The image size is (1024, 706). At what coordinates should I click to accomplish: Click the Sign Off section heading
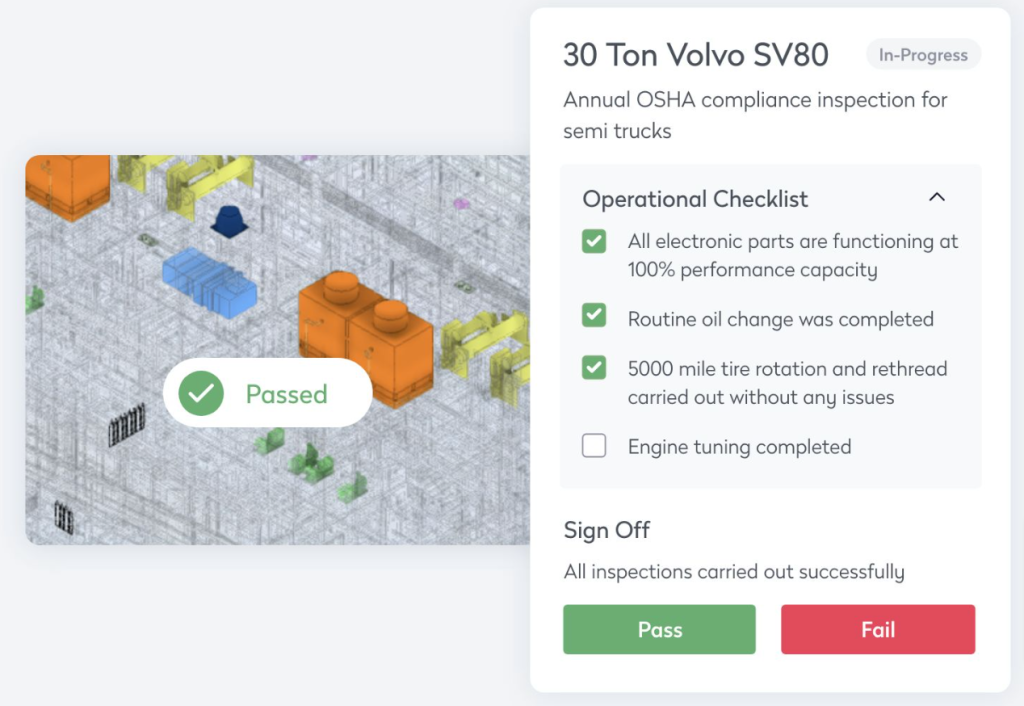point(607,529)
